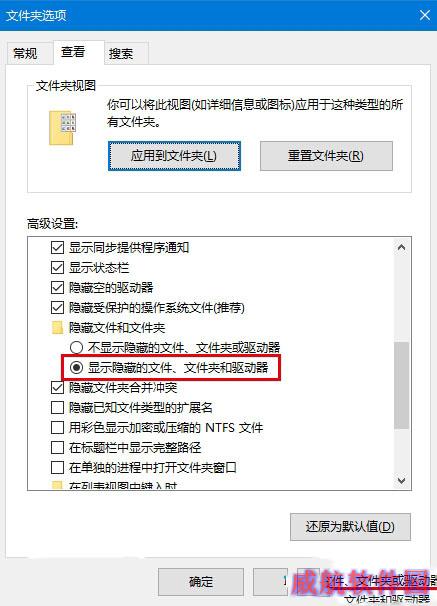This screenshot has height=606, width=437.
Task: Click the 隐藏文件和文件夹 folder icon
Action: [57, 328]
